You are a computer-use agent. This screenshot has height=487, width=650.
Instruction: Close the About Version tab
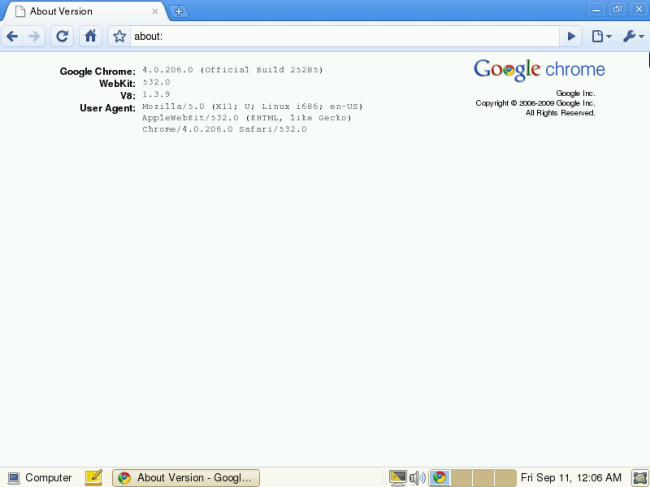(x=155, y=12)
